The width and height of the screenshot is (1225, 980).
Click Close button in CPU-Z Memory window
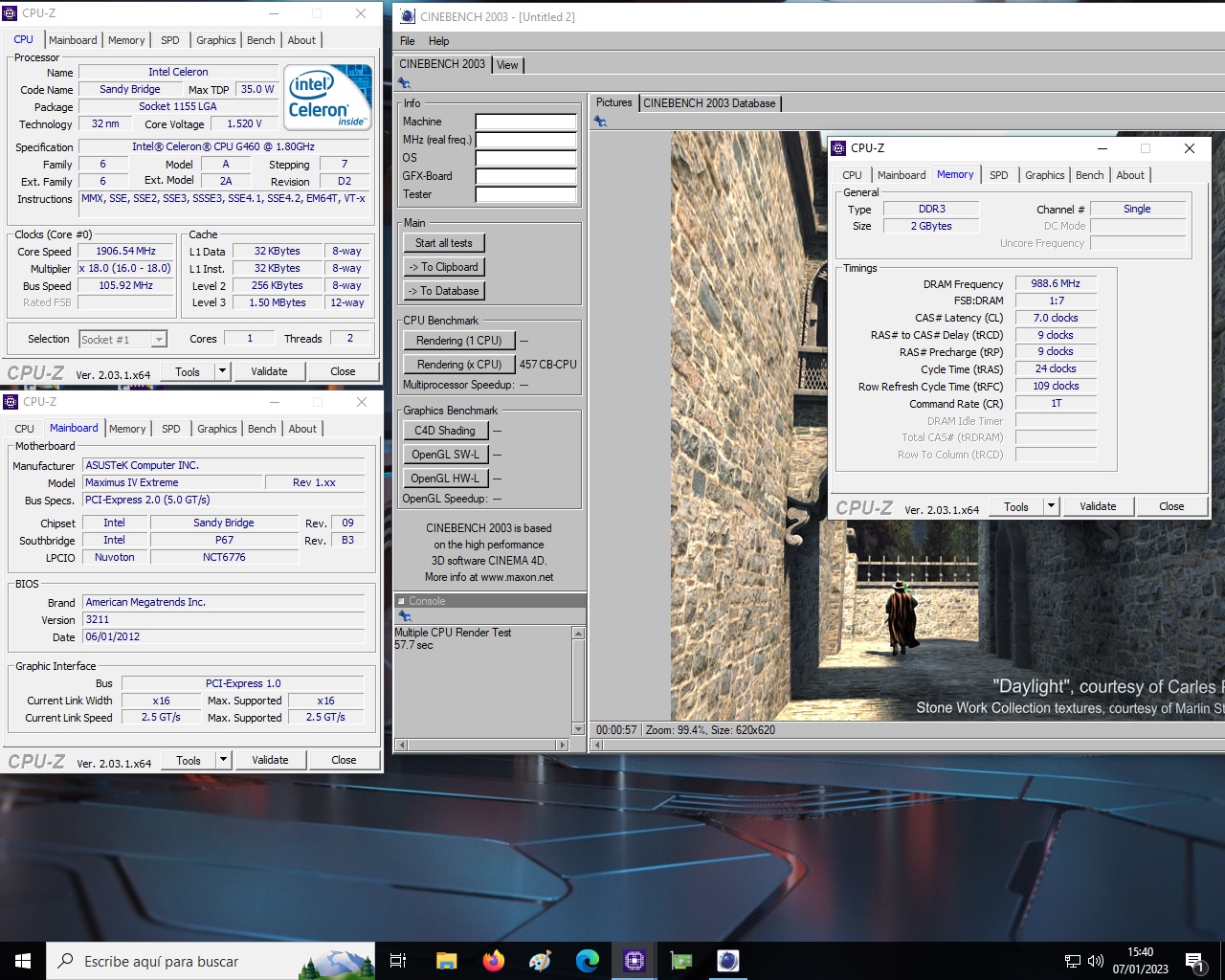point(1171,506)
